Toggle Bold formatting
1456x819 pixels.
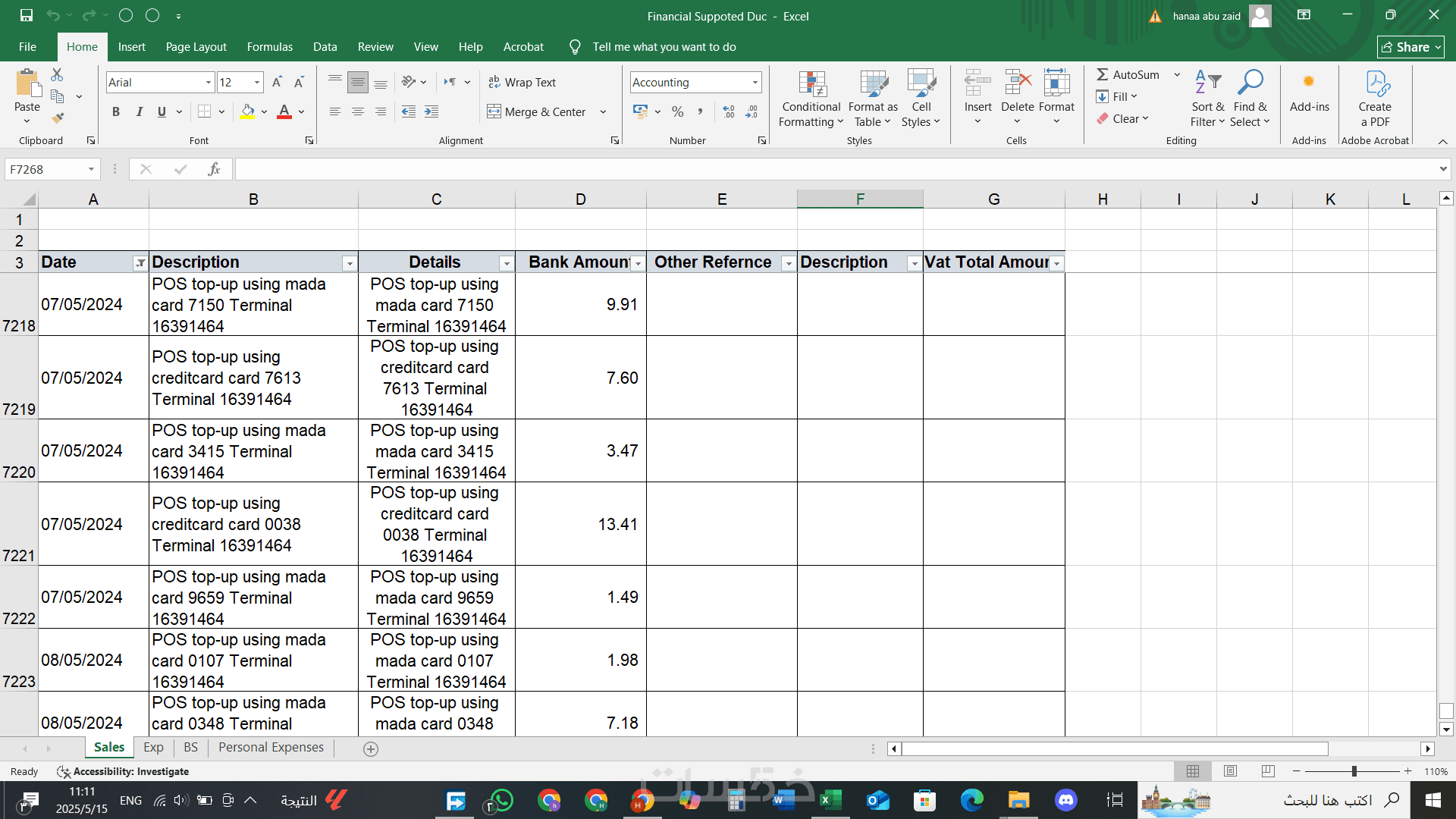tap(116, 111)
